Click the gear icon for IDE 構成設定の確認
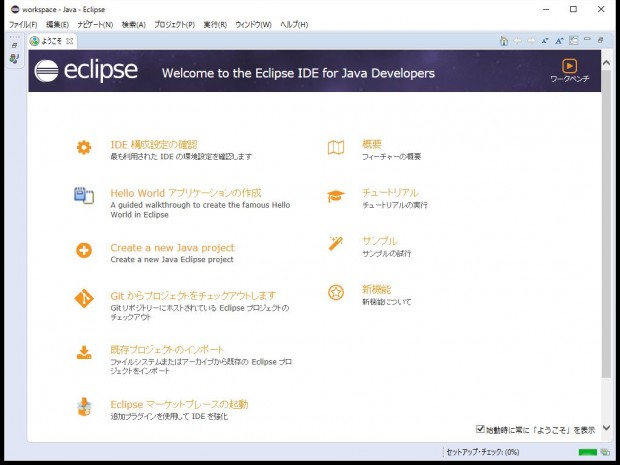620x465 pixels. 84,147
